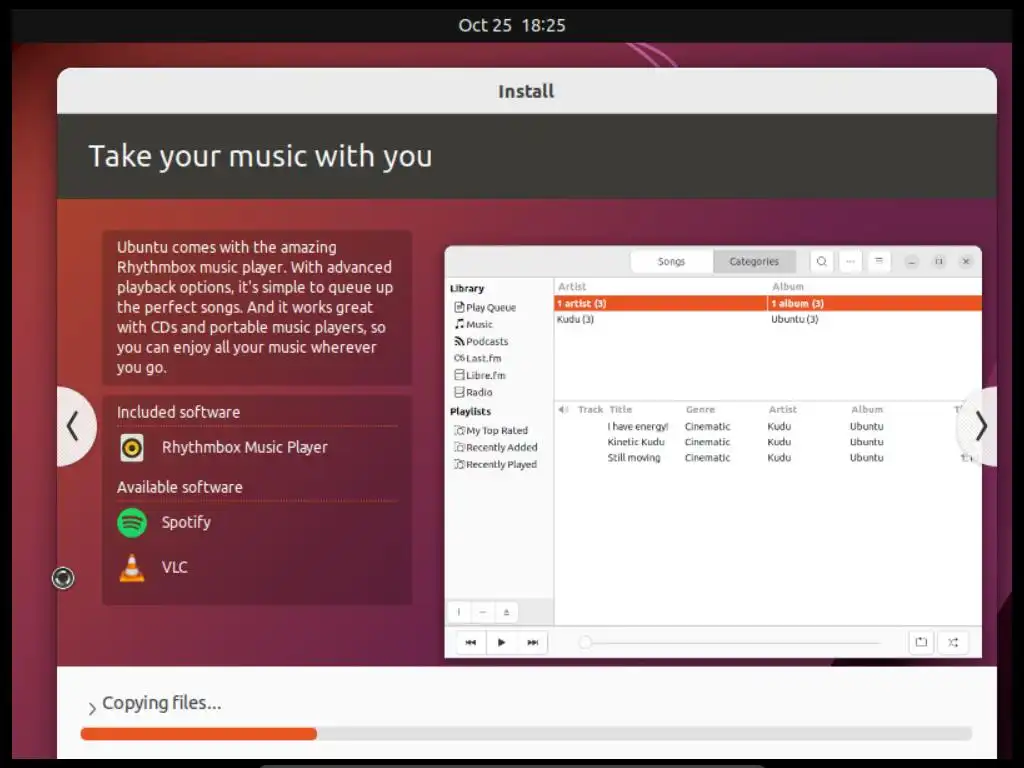Click the VLC cone icon
The width and height of the screenshot is (1024, 768).
[x=132, y=568]
